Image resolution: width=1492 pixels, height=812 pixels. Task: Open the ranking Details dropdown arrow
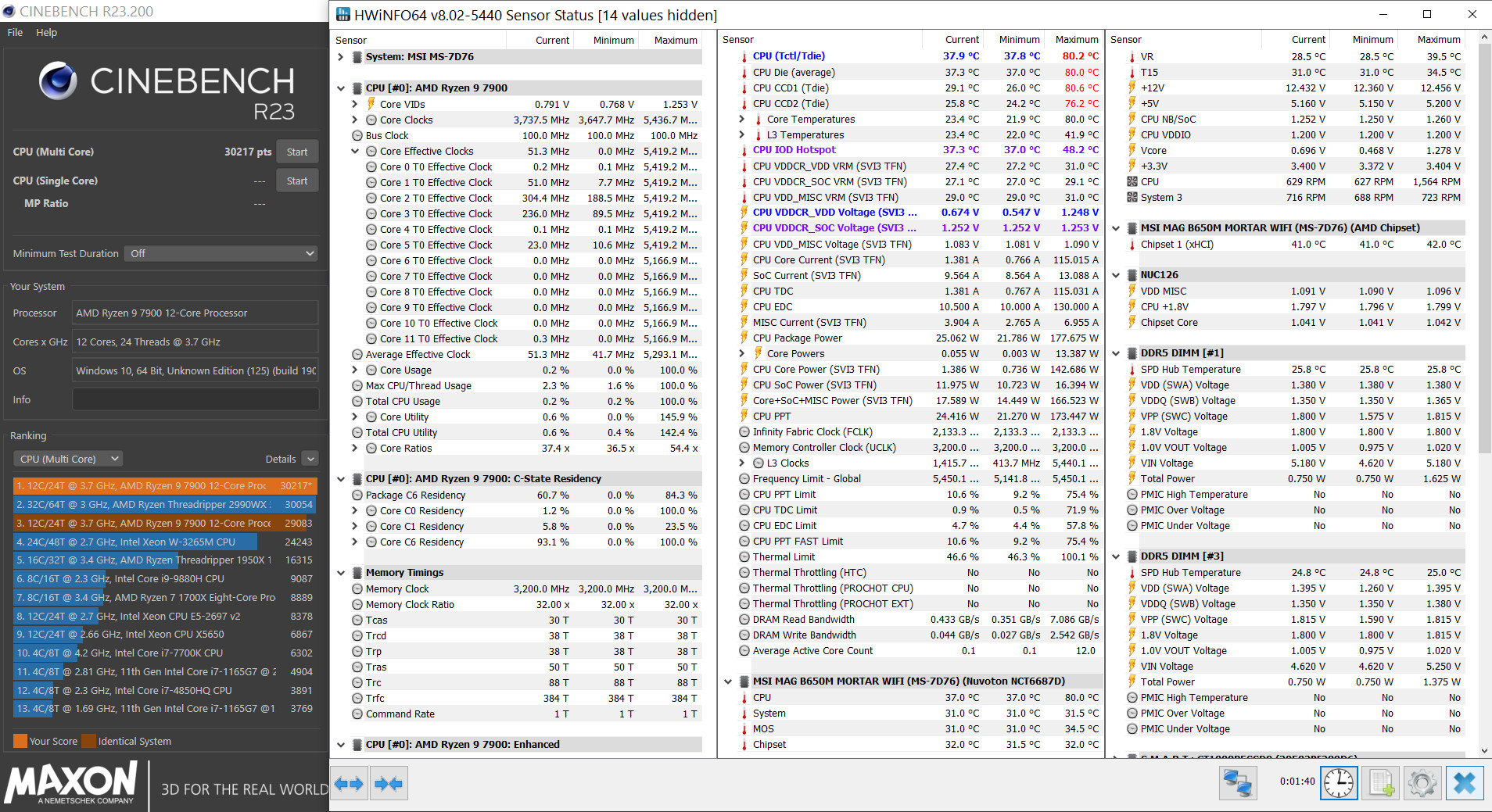310,459
